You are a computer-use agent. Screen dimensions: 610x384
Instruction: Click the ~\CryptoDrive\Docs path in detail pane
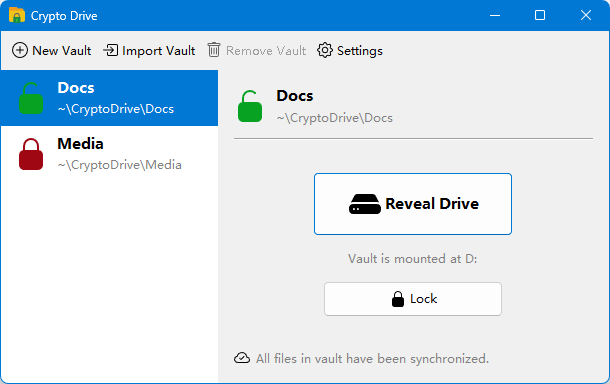(335, 118)
